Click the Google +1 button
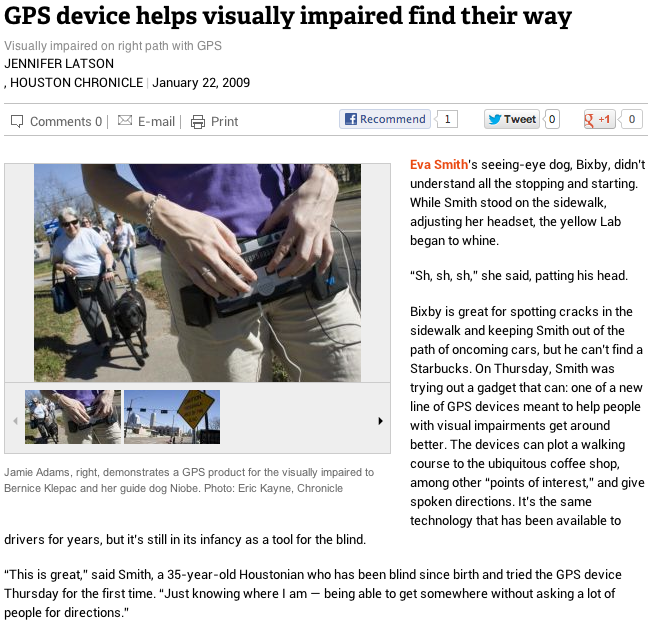648x626 pixels. (599, 119)
